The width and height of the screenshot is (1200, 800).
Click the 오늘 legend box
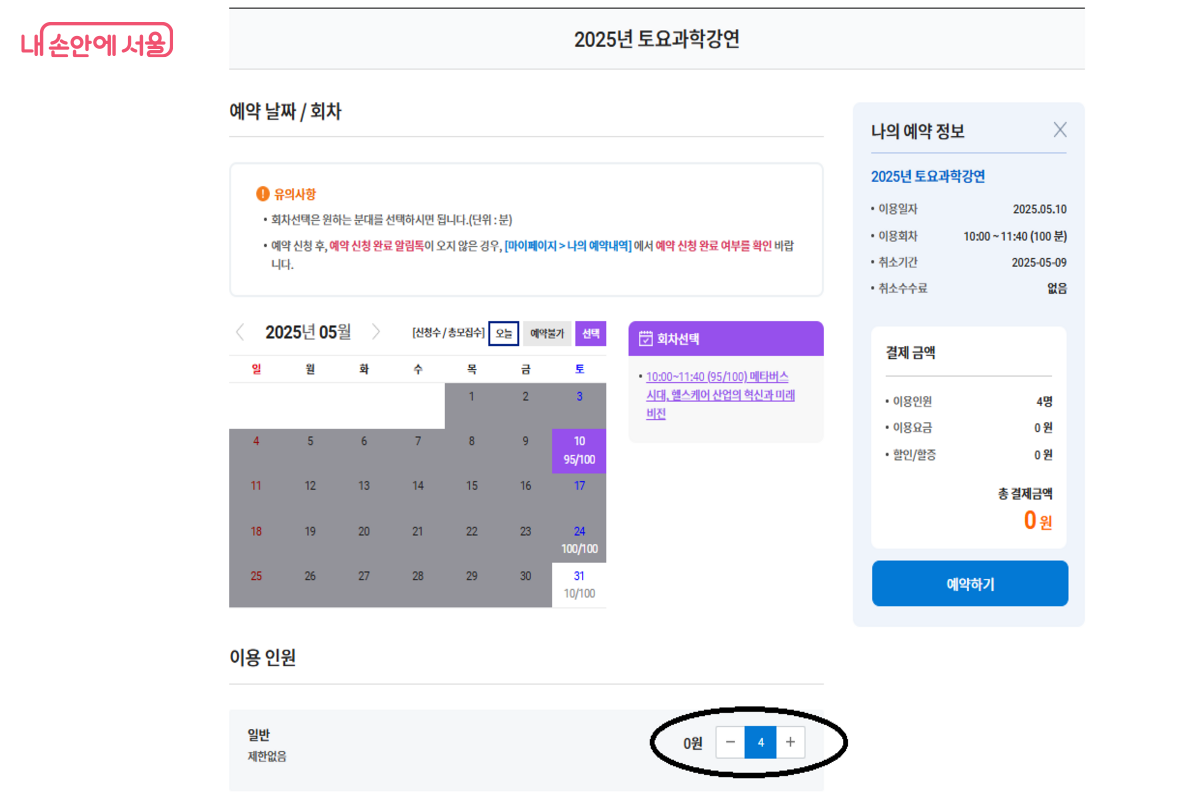504,333
